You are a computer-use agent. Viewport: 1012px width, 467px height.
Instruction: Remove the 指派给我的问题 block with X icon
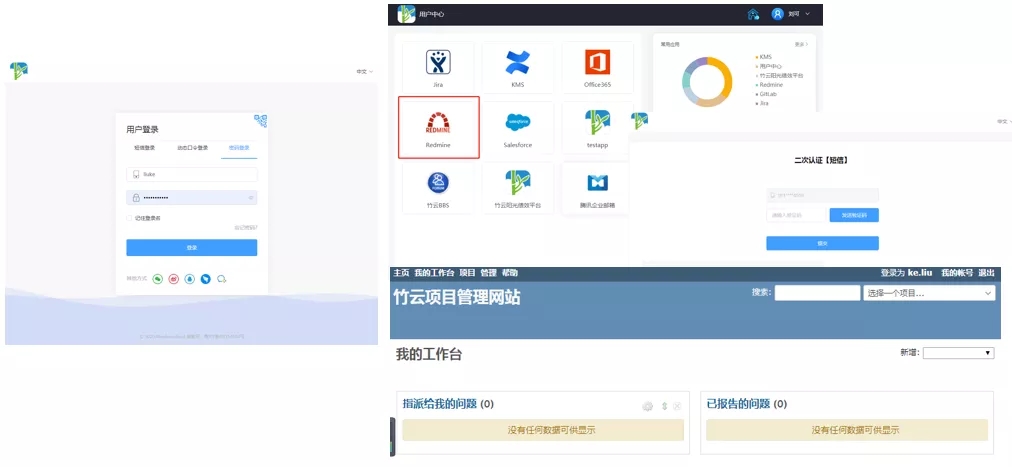coord(677,406)
